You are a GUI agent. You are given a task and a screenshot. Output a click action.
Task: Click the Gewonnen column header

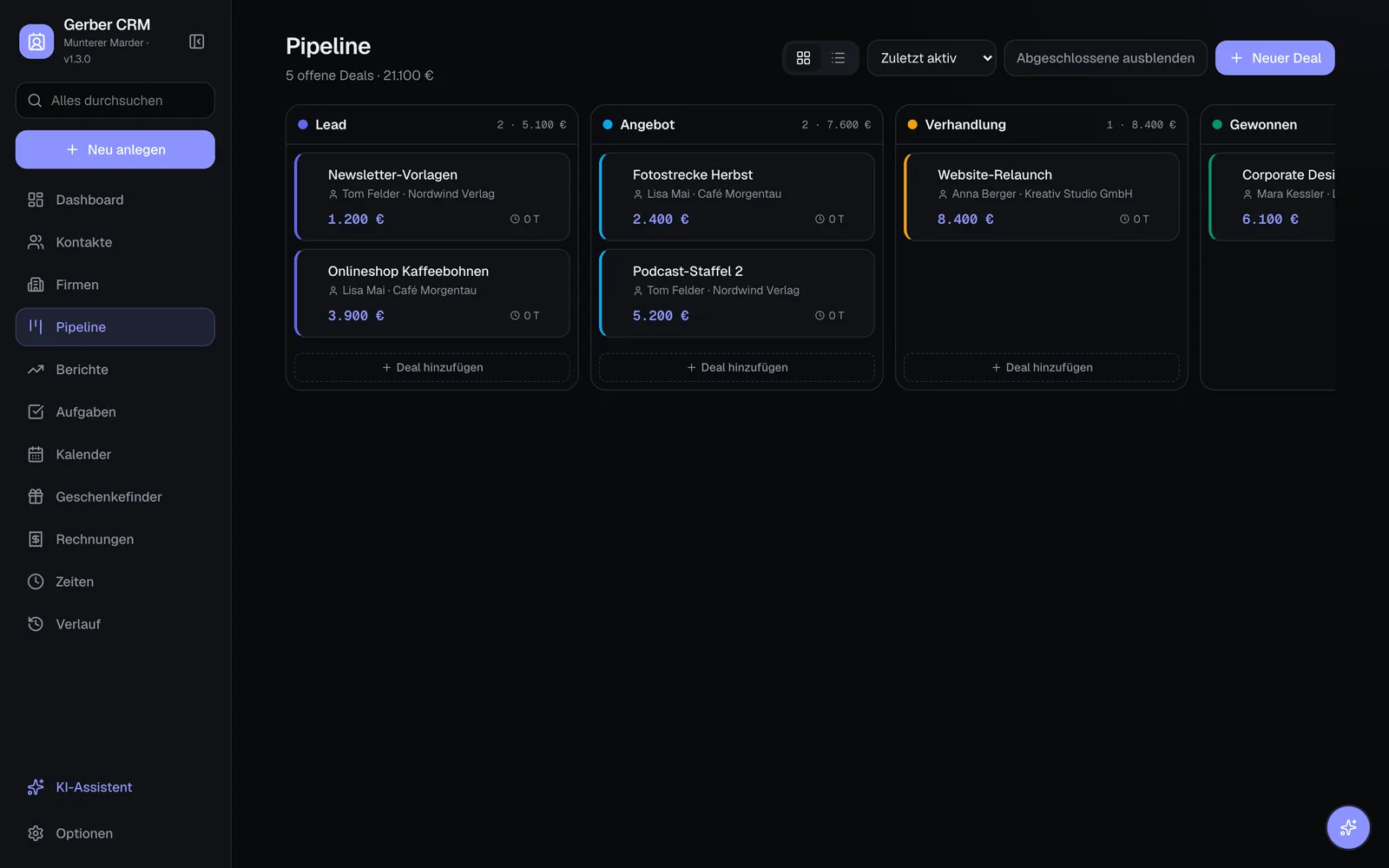click(x=1268, y=125)
